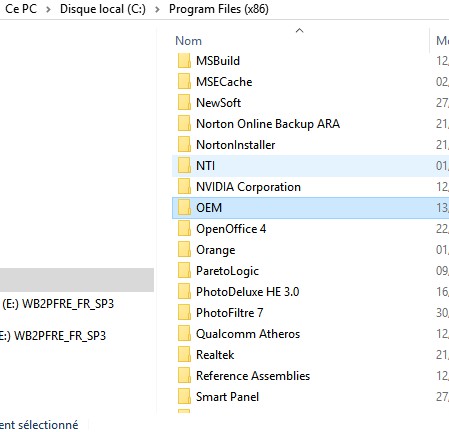Click the ParetoLogic folder icon
The height and width of the screenshot is (432, 449).
(184, 271)
